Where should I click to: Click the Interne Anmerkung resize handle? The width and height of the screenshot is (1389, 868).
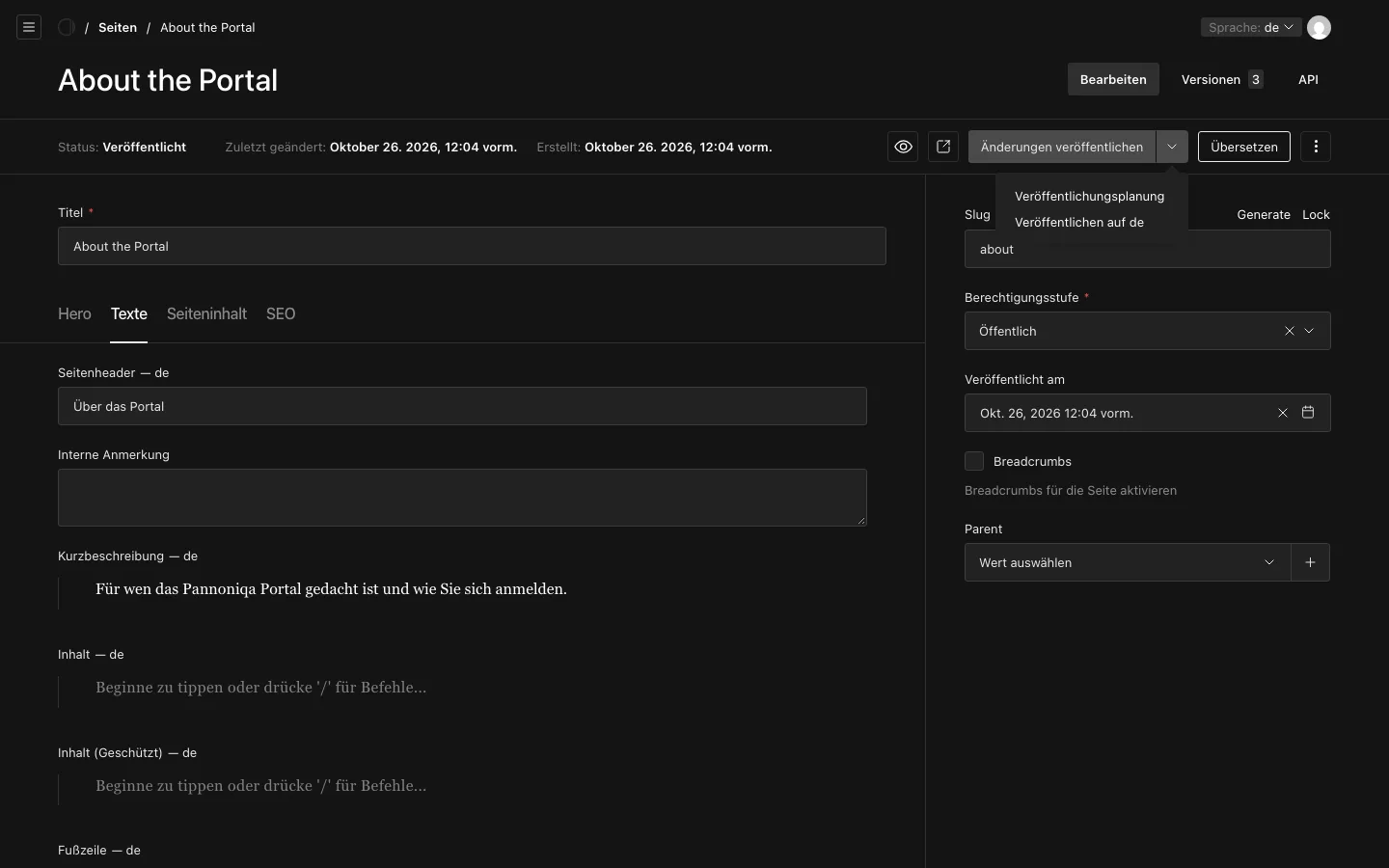pyautogui.click(x=861, y=521)
